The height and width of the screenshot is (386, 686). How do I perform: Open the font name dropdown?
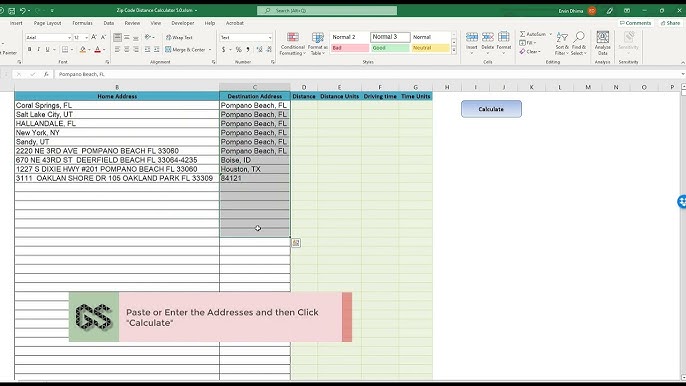click(x=69, y=38)
